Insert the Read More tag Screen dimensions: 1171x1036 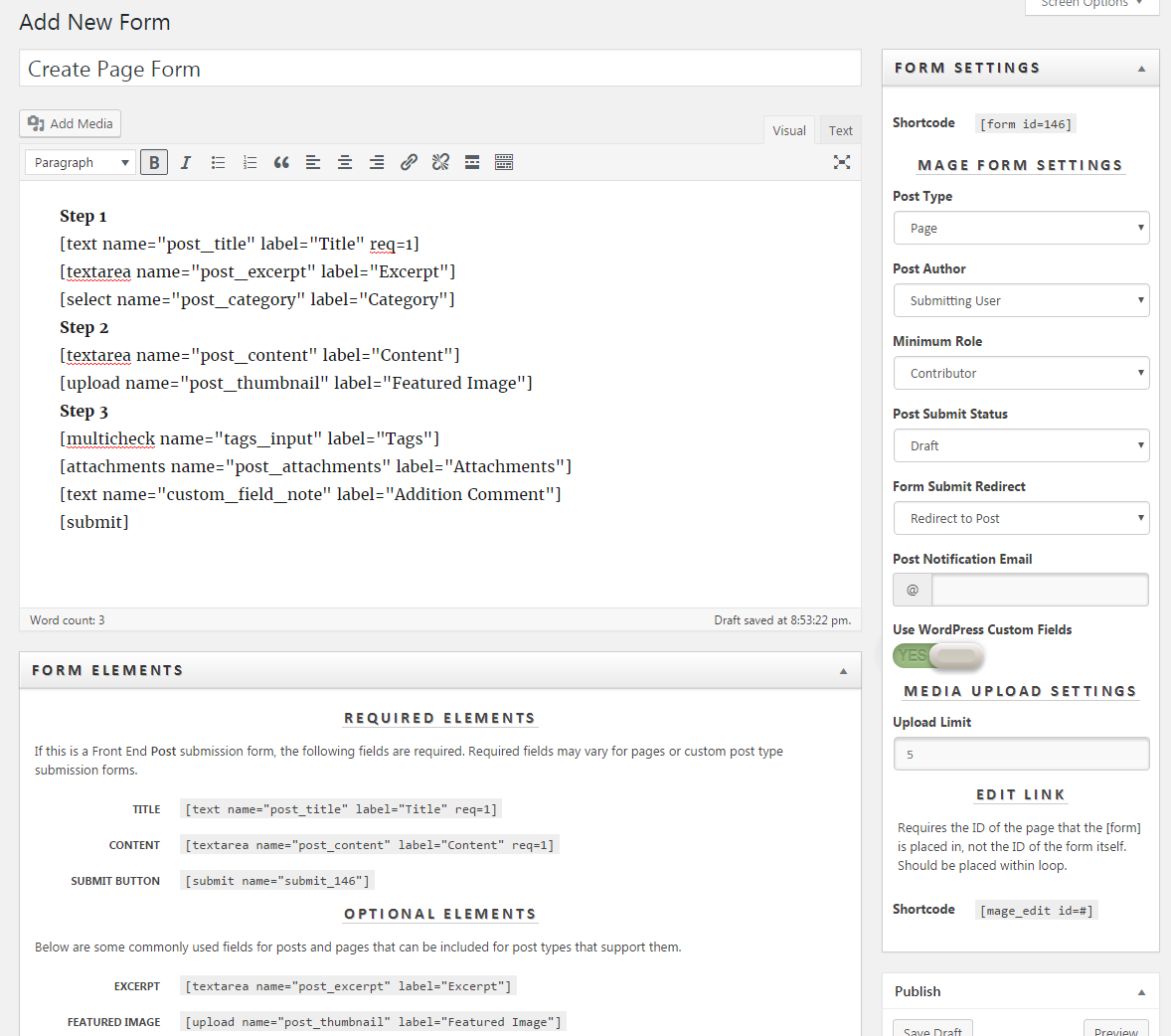472,162
